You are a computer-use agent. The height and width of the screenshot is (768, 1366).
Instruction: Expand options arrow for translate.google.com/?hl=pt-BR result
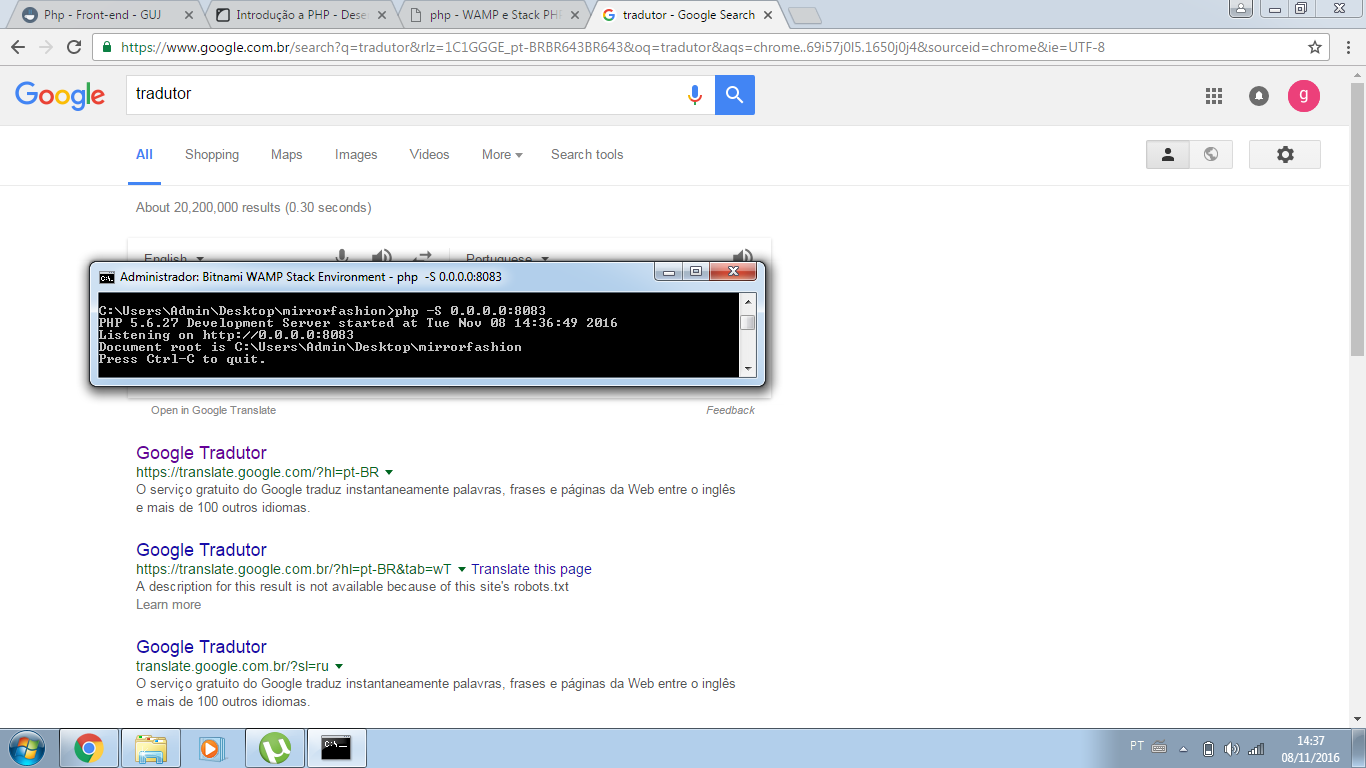[x=389, y=472]
